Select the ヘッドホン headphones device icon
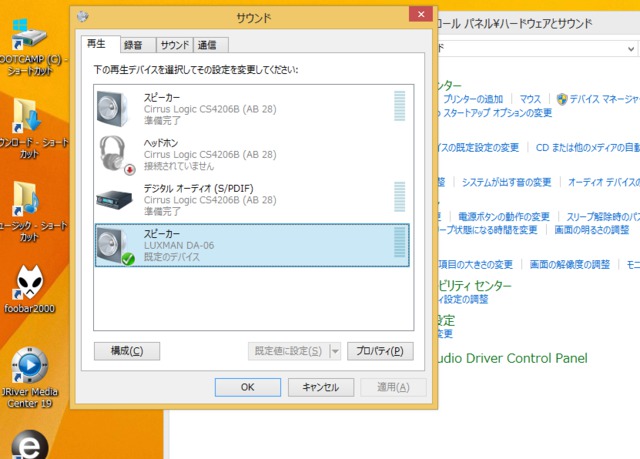 (x=116, y=155)
